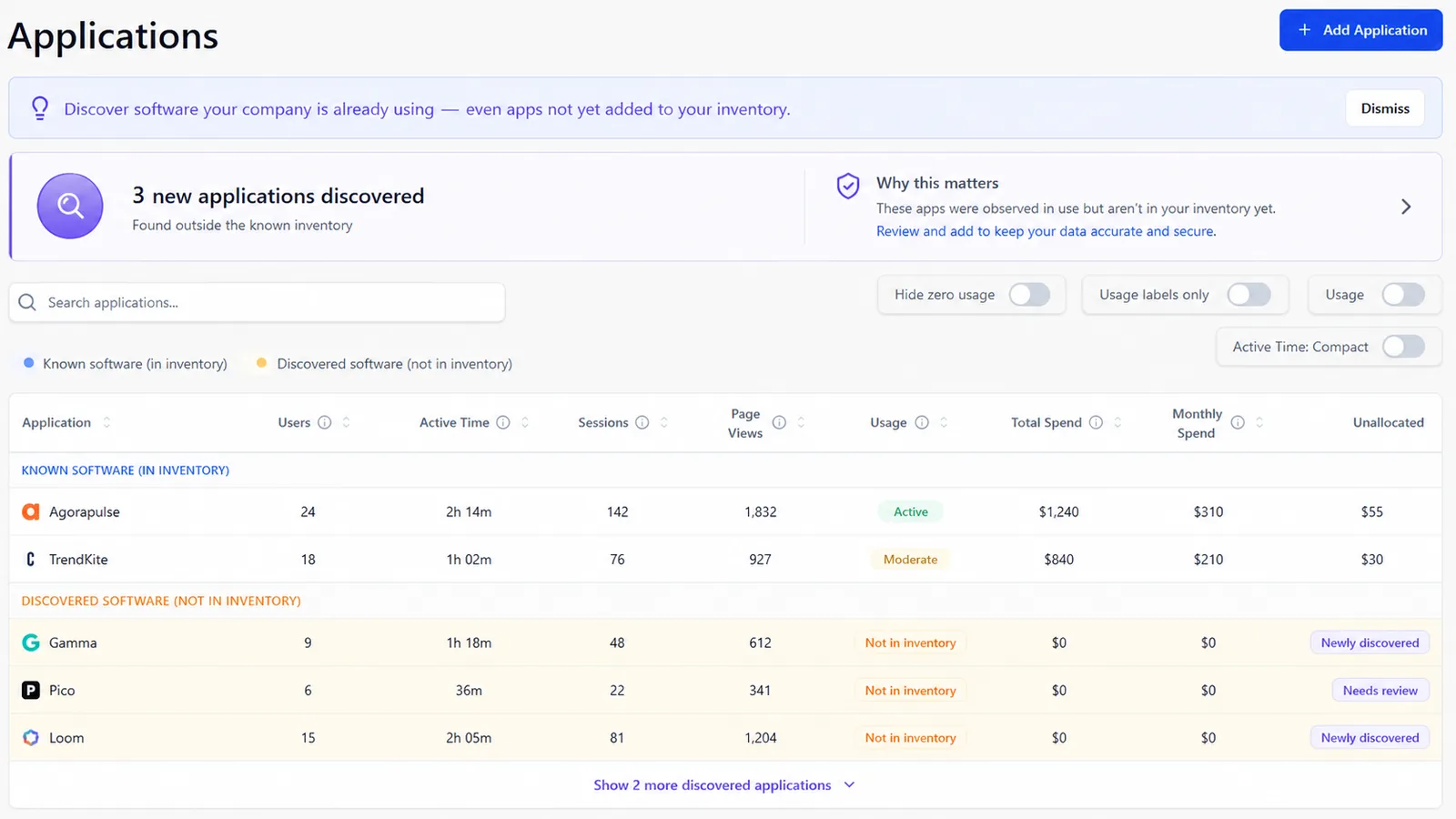Click the Add Application button

[1360, 30]
